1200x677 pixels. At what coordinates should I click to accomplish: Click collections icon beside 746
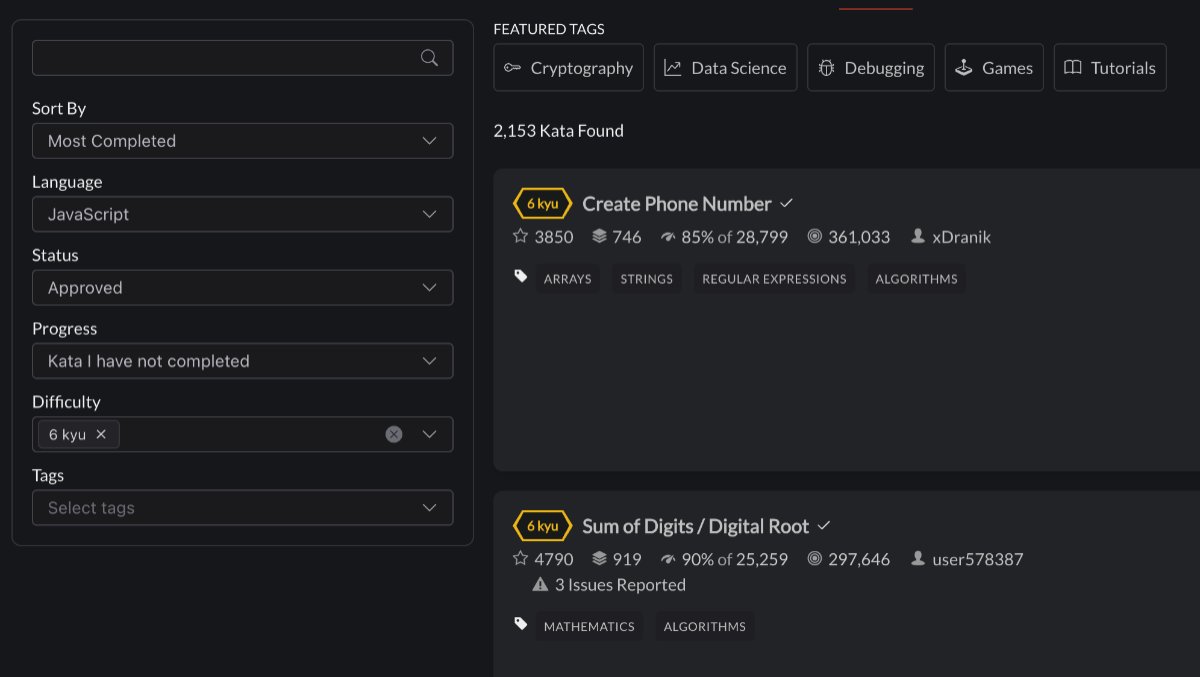coord(599,237)
